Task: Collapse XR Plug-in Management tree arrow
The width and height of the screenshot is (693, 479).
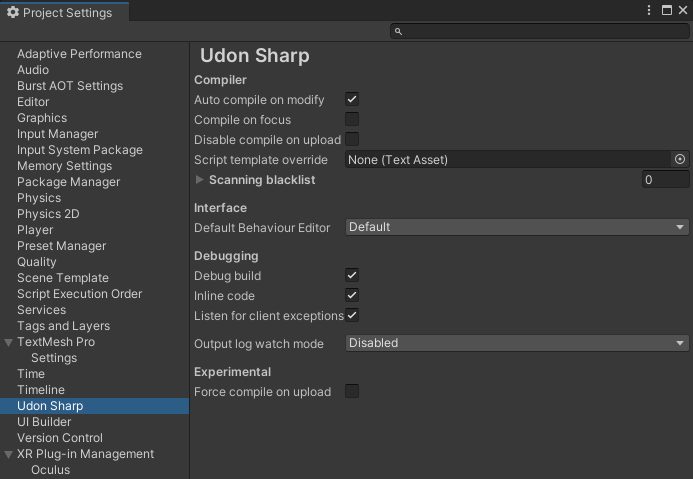Action: coord(8,454)
